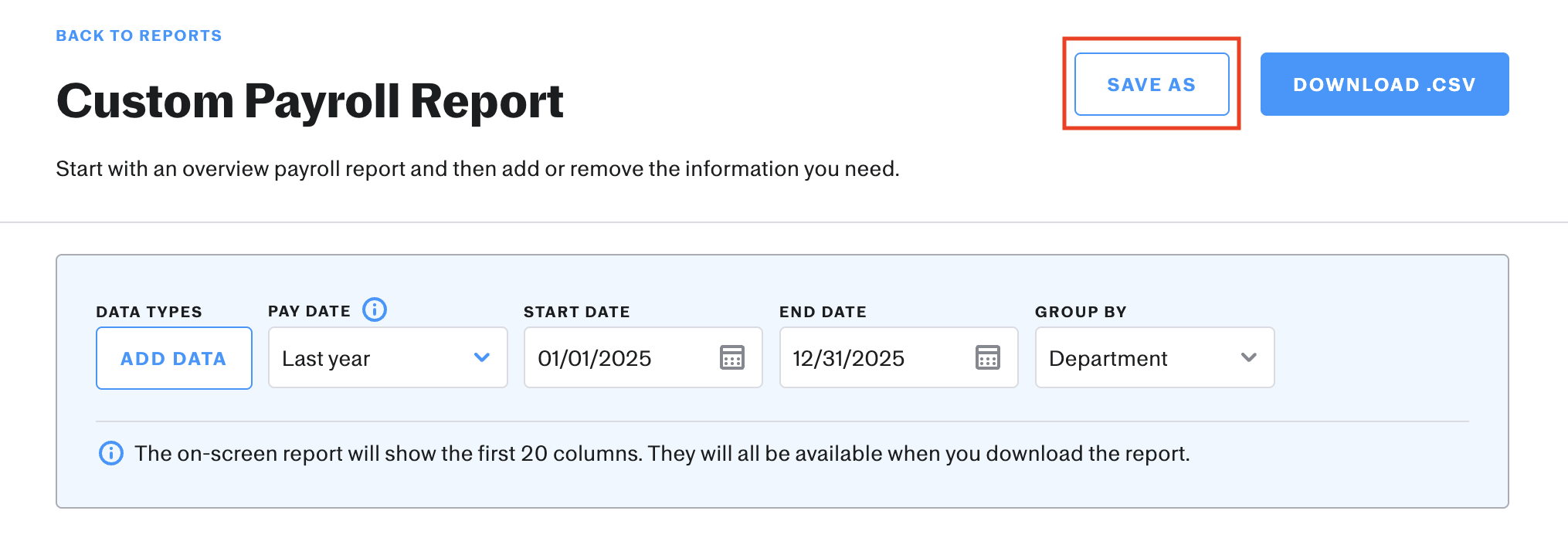Click the Pay Date label text

[x=309, y=311]
